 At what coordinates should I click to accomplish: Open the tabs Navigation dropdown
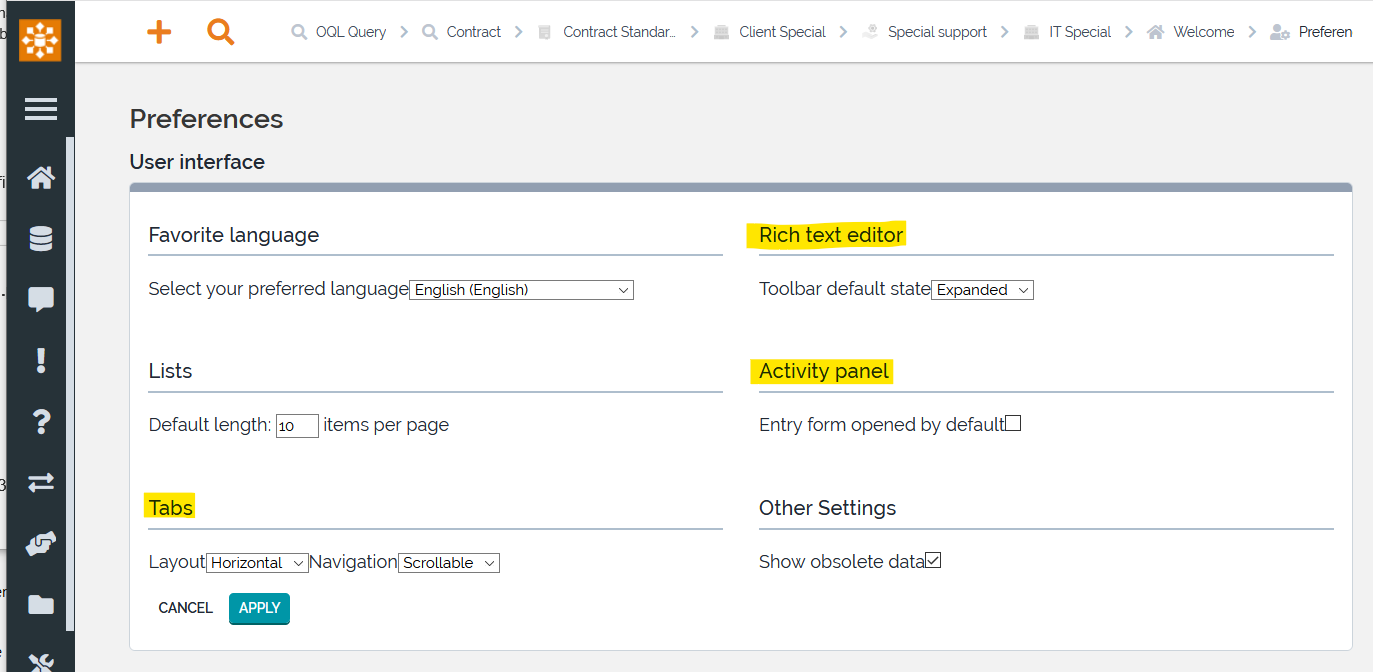pyautogui.click(x=449, y=563)
